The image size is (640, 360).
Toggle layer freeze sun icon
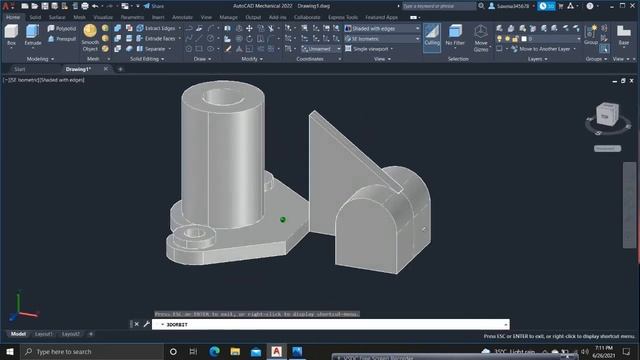point(507,39)
